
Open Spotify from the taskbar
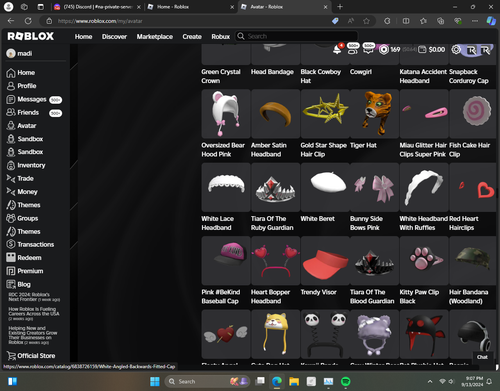pos(346,381)
